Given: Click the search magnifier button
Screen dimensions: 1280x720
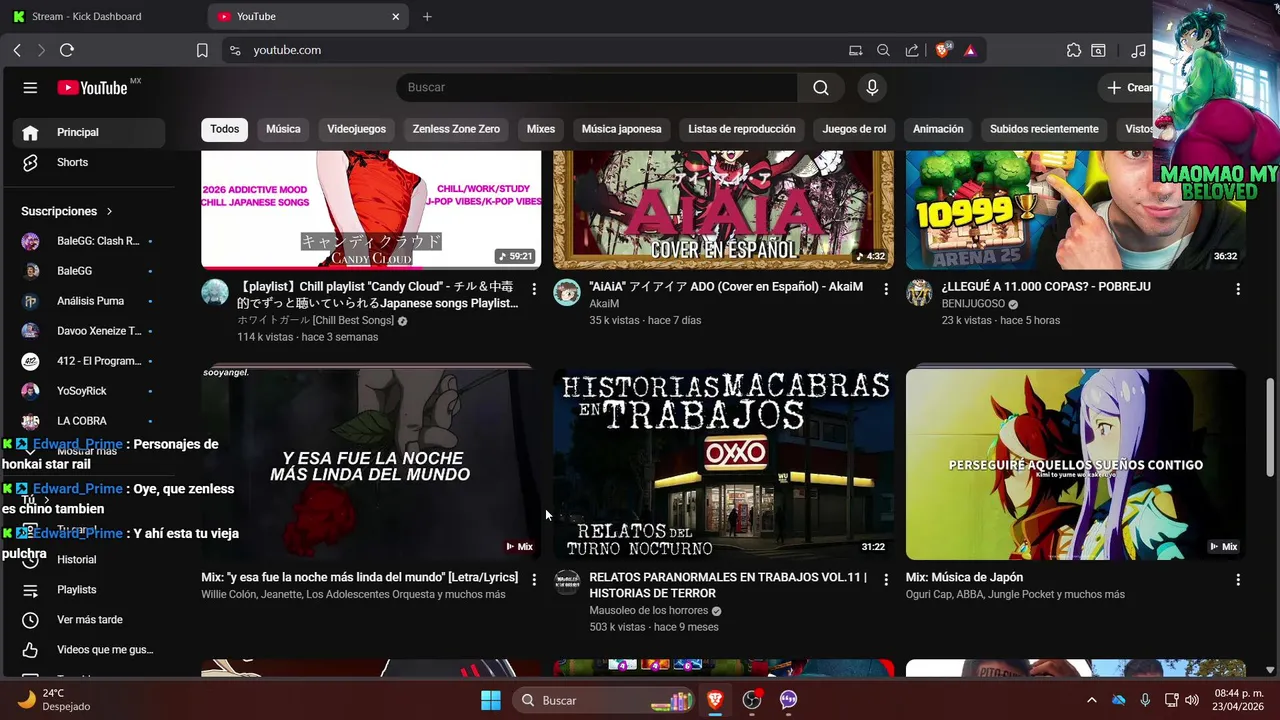Looking at the screenshot, I should point(821,88).
